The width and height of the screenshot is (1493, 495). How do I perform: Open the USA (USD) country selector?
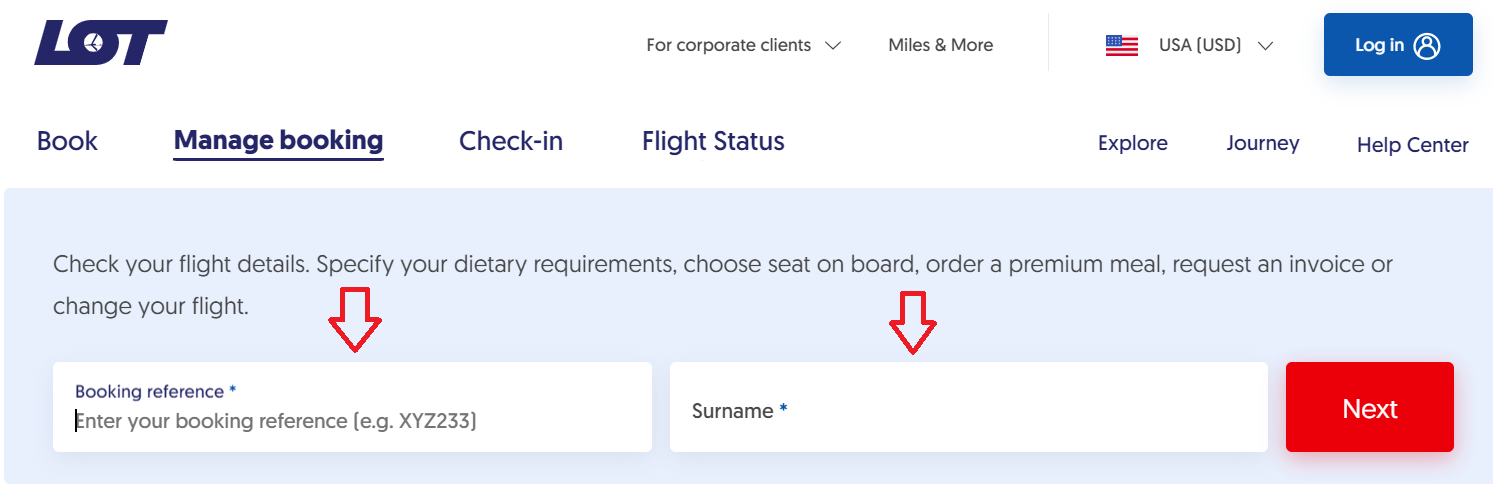(1190, 45)
